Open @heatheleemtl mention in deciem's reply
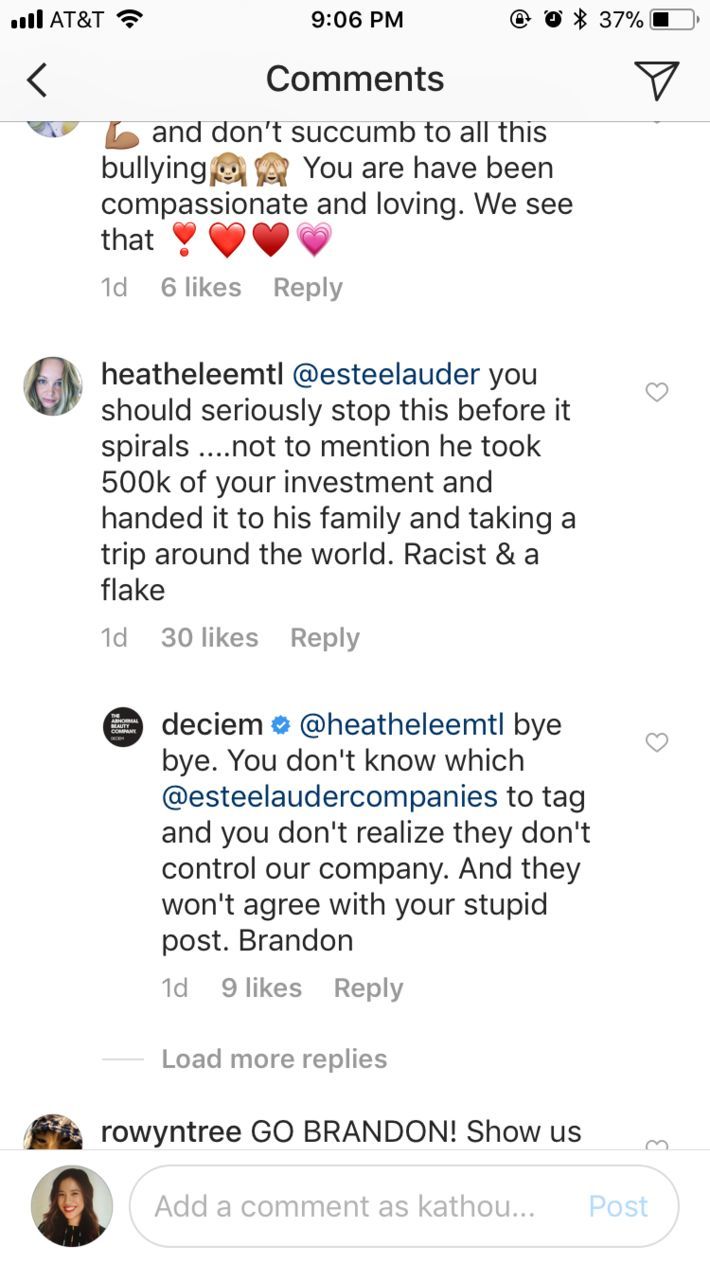The width and height of the screenshot is (710, 1263). (402, 724)
